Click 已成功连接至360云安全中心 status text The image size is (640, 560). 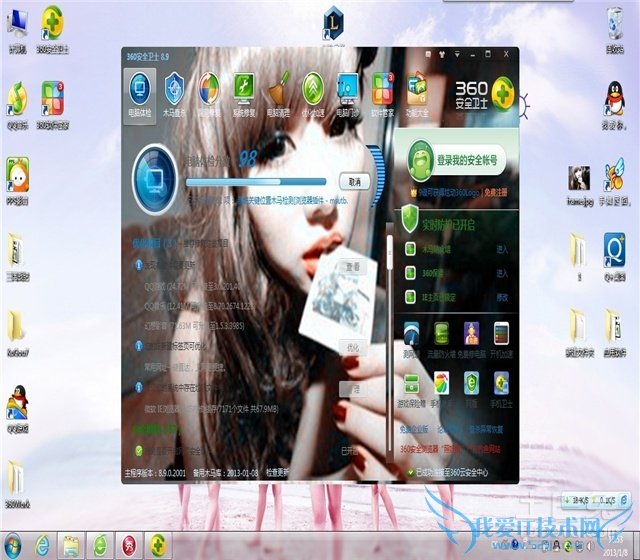(452, 473)
